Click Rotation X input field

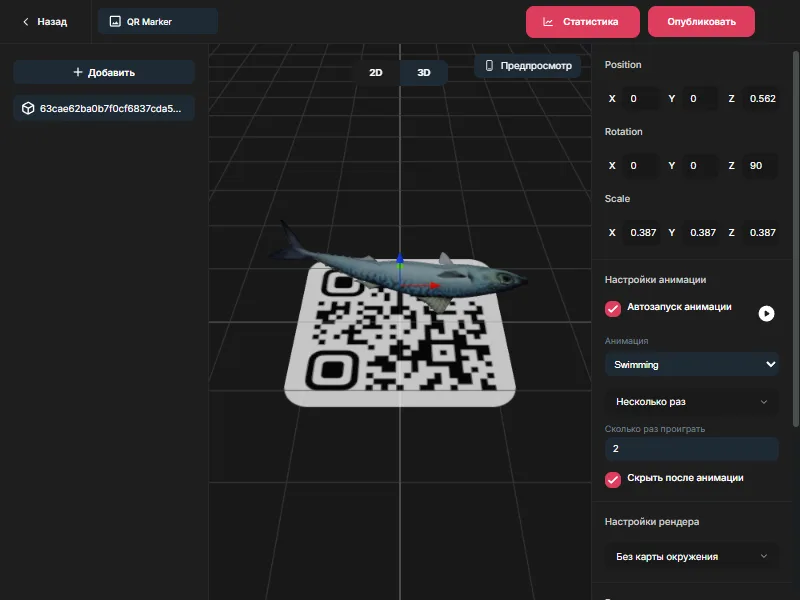(x=641, y=165)
